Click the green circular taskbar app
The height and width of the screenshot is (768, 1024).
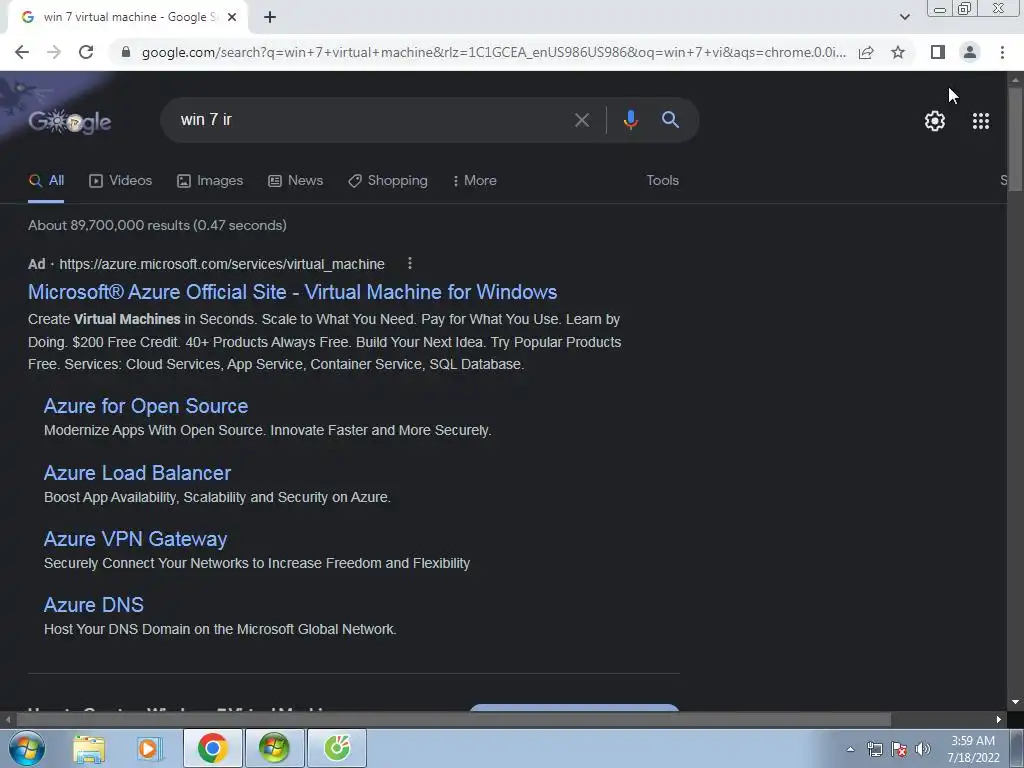(337, 748)
